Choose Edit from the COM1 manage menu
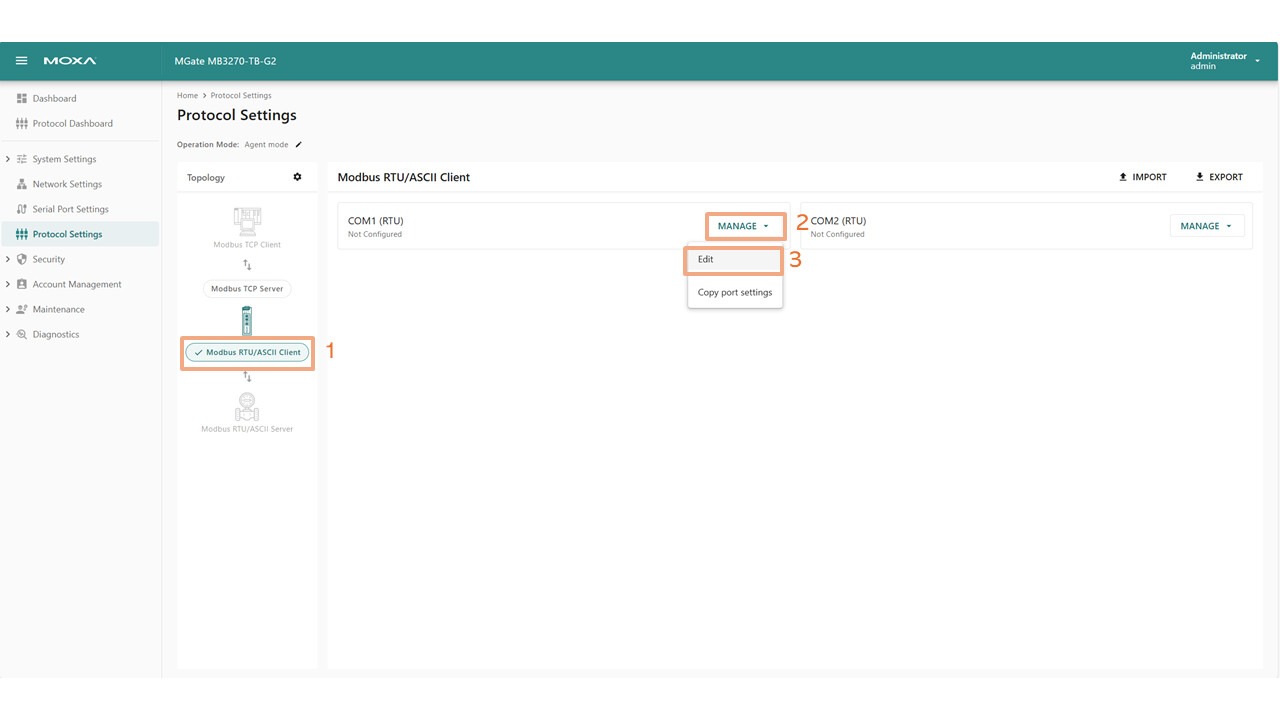Viewport: 1280px width, 720px height. (x=733, y=260)
